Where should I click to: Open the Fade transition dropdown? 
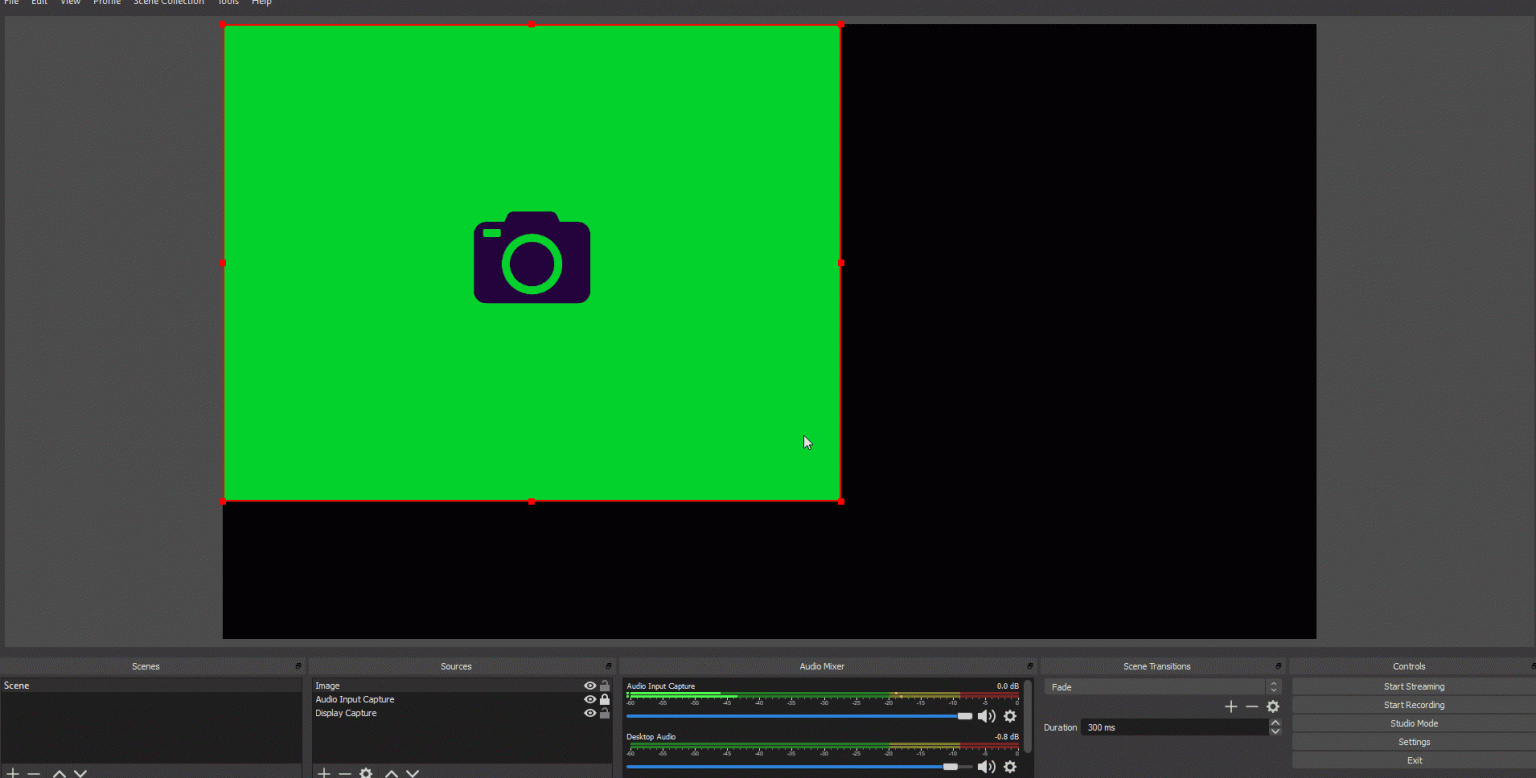[1160, 687]
